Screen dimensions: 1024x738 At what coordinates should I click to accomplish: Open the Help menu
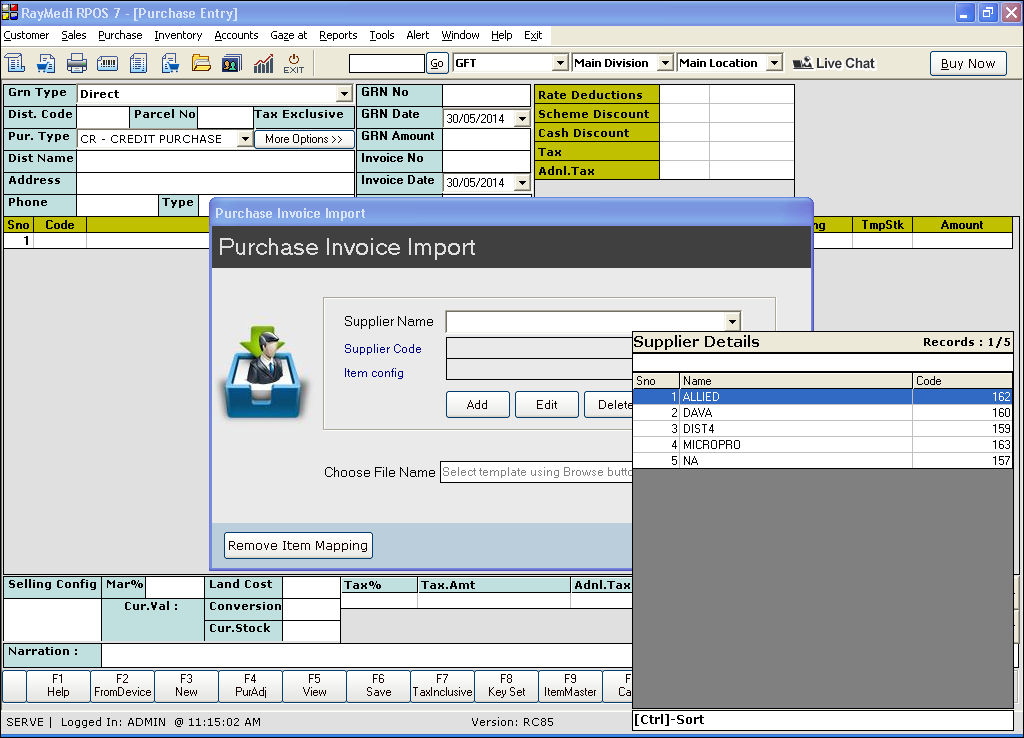click(502, 35)
